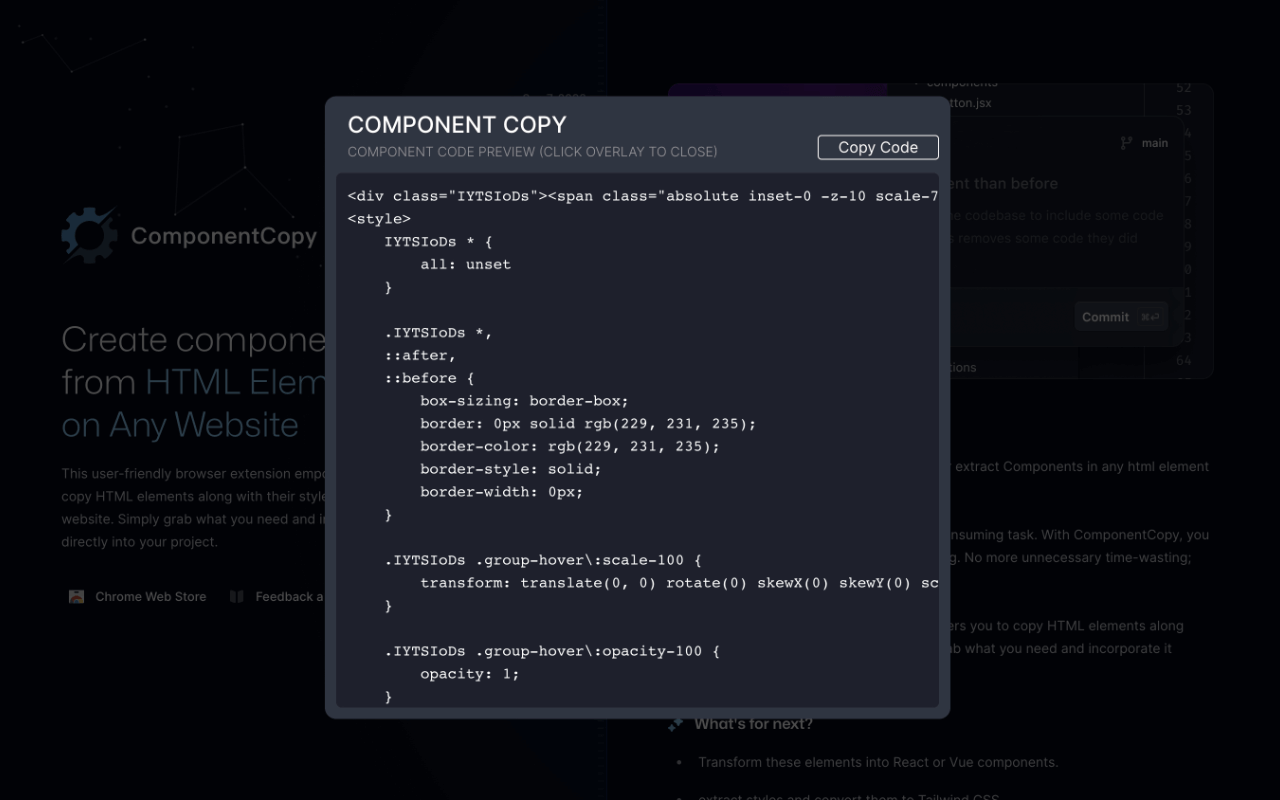The height and width of the screenshot is (800, 1280).
Task: Click the 'directly into your project.' text
Action: pyautogui.click(x=139, y=542)
